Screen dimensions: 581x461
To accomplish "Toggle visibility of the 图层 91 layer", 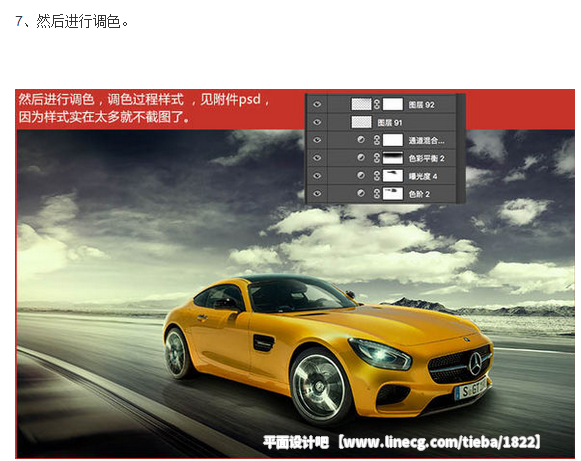I will tap(317, 122).
